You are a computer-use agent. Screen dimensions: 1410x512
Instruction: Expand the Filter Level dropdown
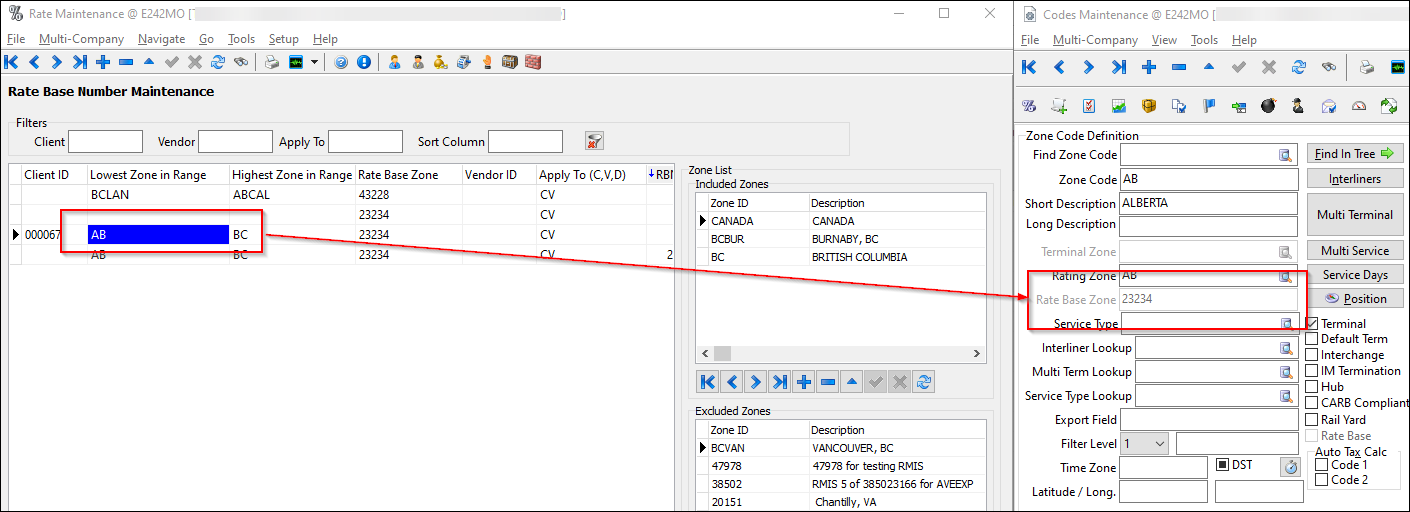[x=1159, y=443]
